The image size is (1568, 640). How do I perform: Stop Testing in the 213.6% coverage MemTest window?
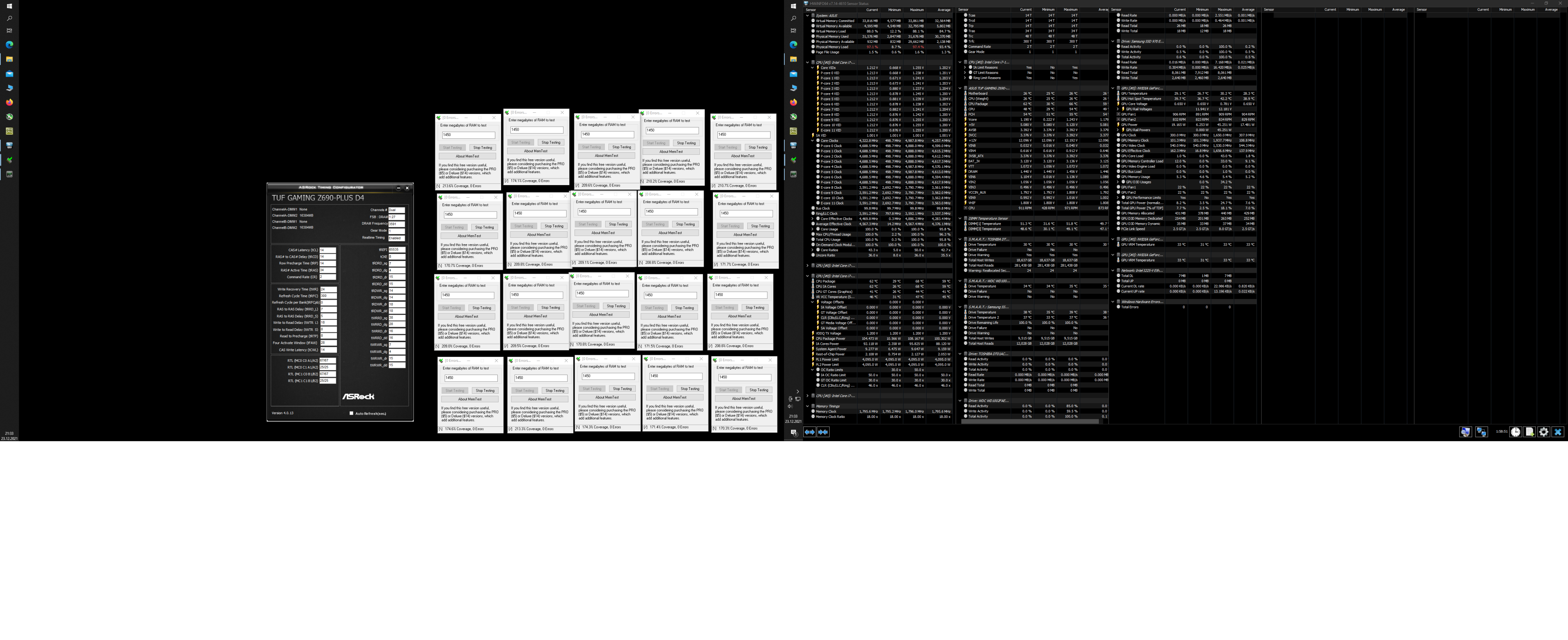click(x=483, y=147)
